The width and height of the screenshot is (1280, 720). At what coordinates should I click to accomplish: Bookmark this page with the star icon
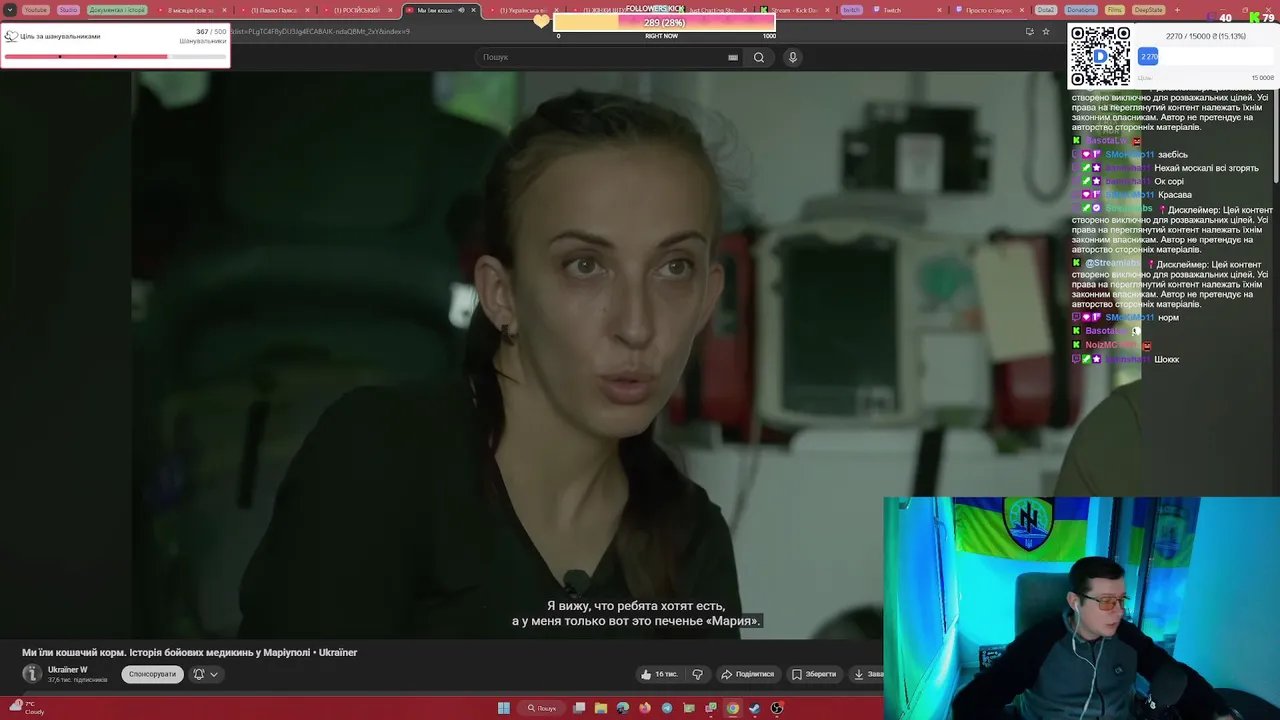click(x=1046, y=31)
